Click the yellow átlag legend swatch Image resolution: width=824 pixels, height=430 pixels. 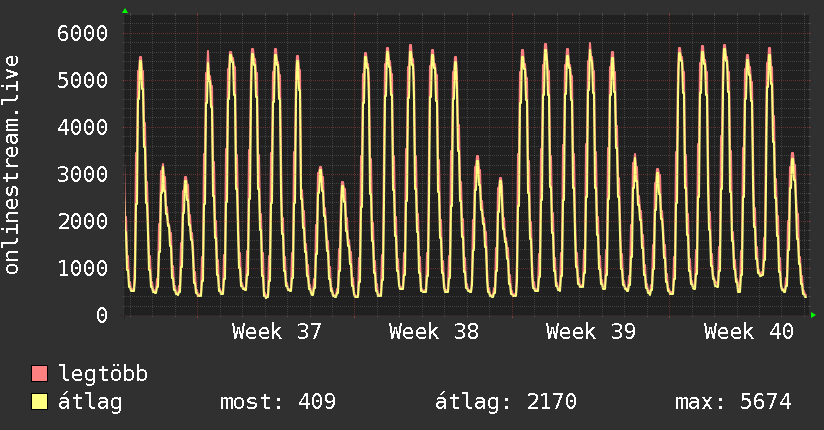click(39, 401)
